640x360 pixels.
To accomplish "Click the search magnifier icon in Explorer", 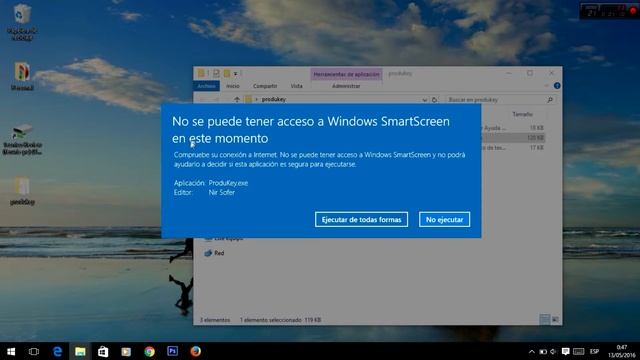I will 550,100.
